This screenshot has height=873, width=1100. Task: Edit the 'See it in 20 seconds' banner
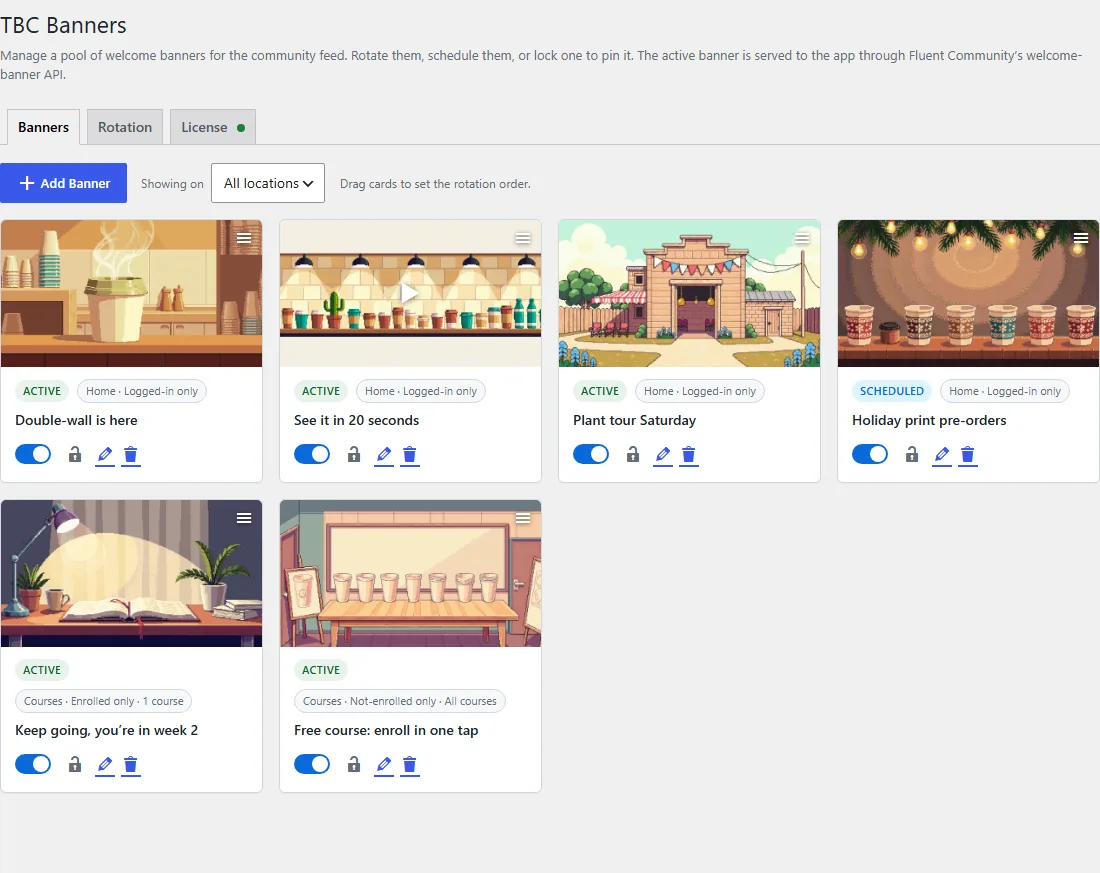pos(384,455)
